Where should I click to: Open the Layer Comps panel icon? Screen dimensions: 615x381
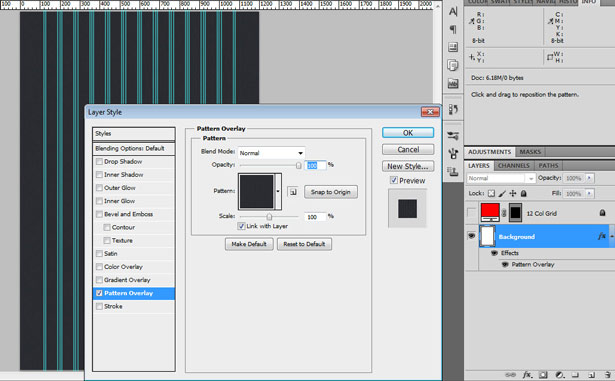click(453, 47)
